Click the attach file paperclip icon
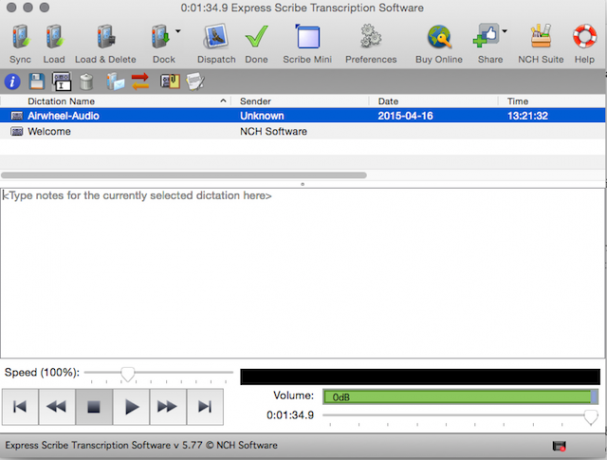Screen dimensions: 607x460 click(170, 81)
